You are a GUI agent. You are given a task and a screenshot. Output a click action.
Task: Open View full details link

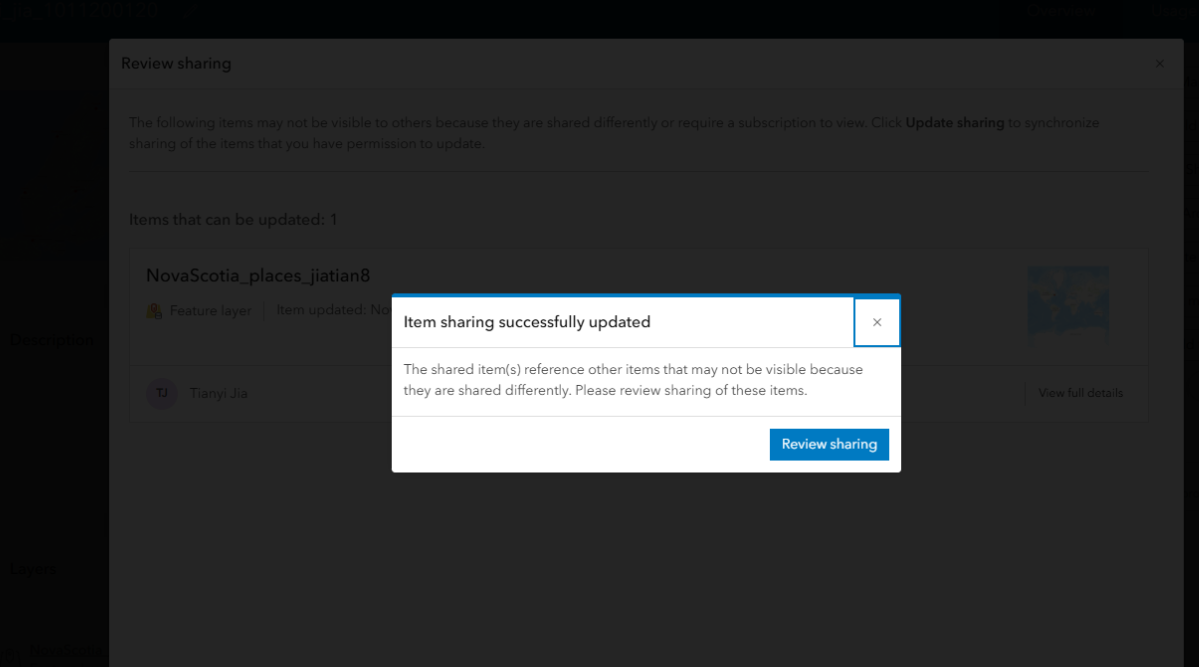click(x=1080, y=393)
